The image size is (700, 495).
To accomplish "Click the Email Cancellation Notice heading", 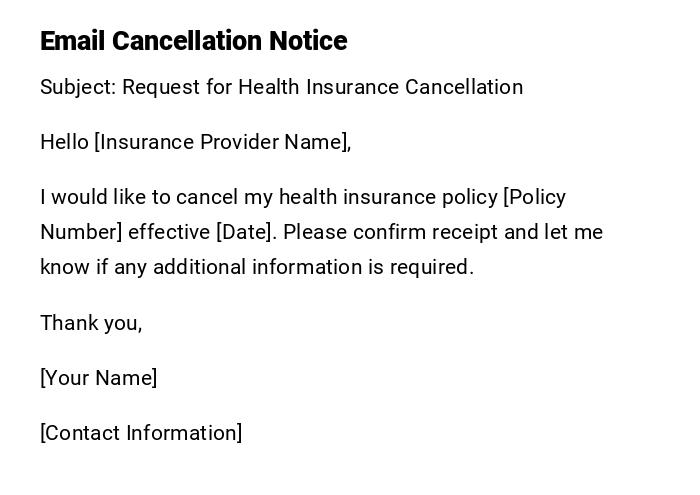I will pyautogui.click(x=193, y=41).
